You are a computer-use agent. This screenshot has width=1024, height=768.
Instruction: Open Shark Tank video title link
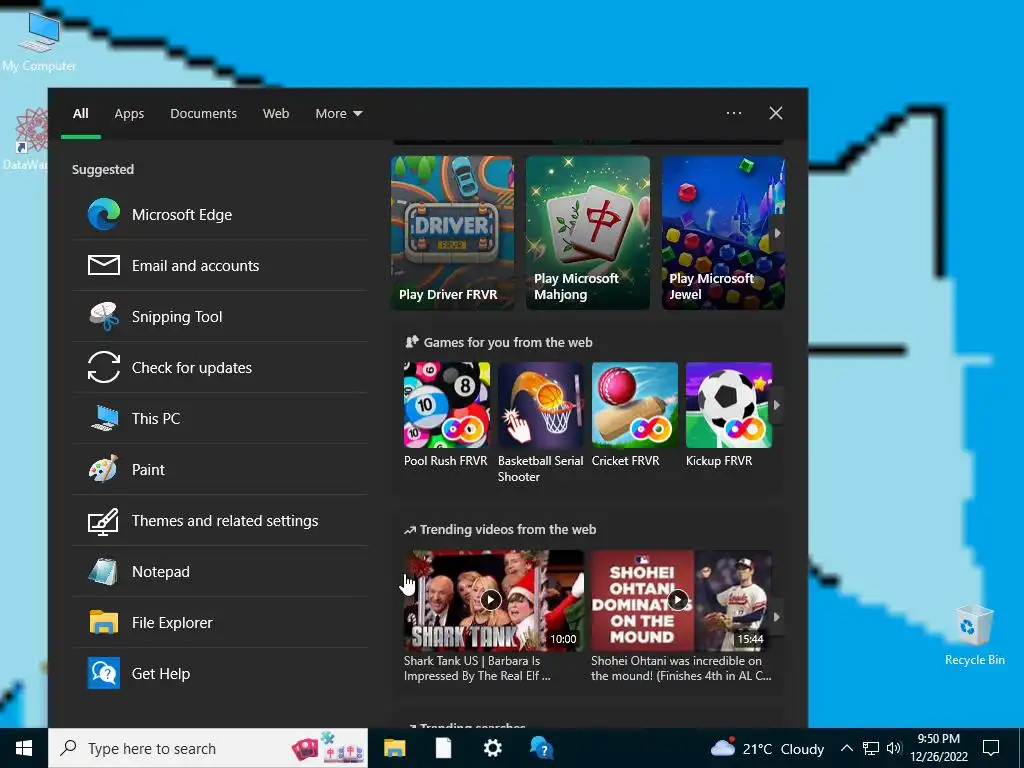[x=477, y=668]
